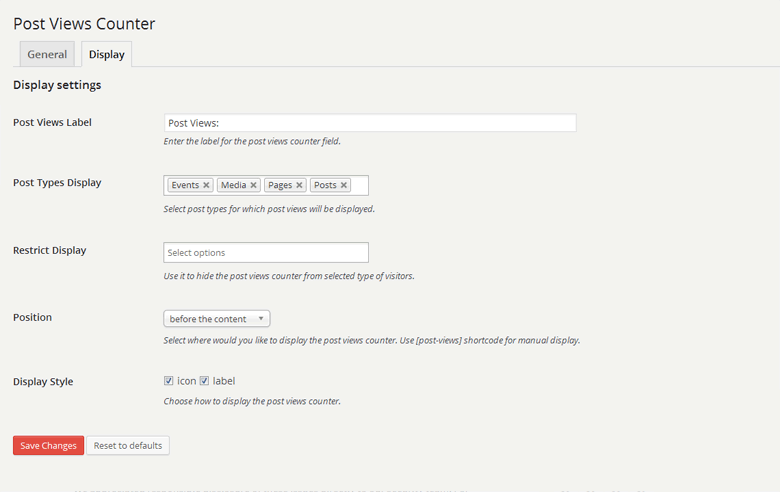
Task: Click the Display settings section heading
Action: (x=57, y=85)
